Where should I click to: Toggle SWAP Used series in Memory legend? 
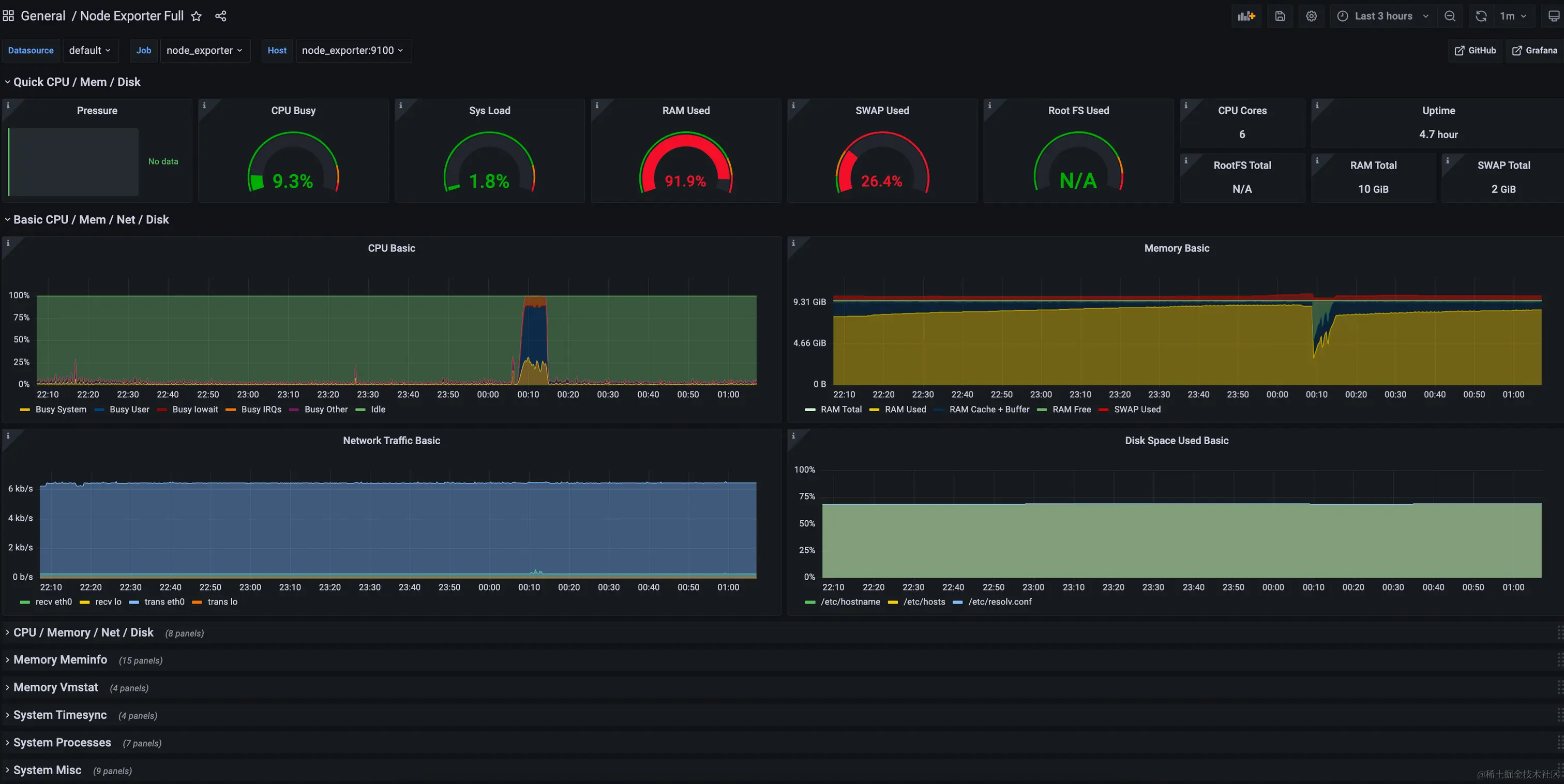click(x=1137, y=409)
